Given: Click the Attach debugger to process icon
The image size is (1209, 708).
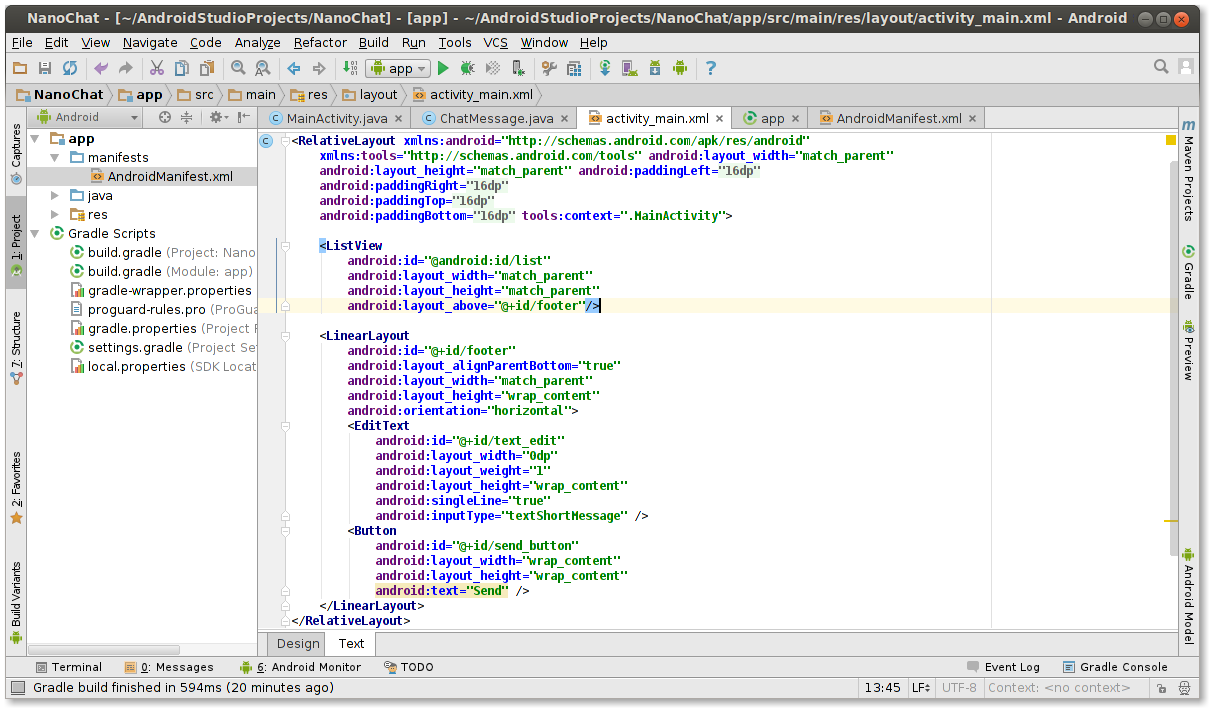Looking at the screenshot, I should 518,68.
